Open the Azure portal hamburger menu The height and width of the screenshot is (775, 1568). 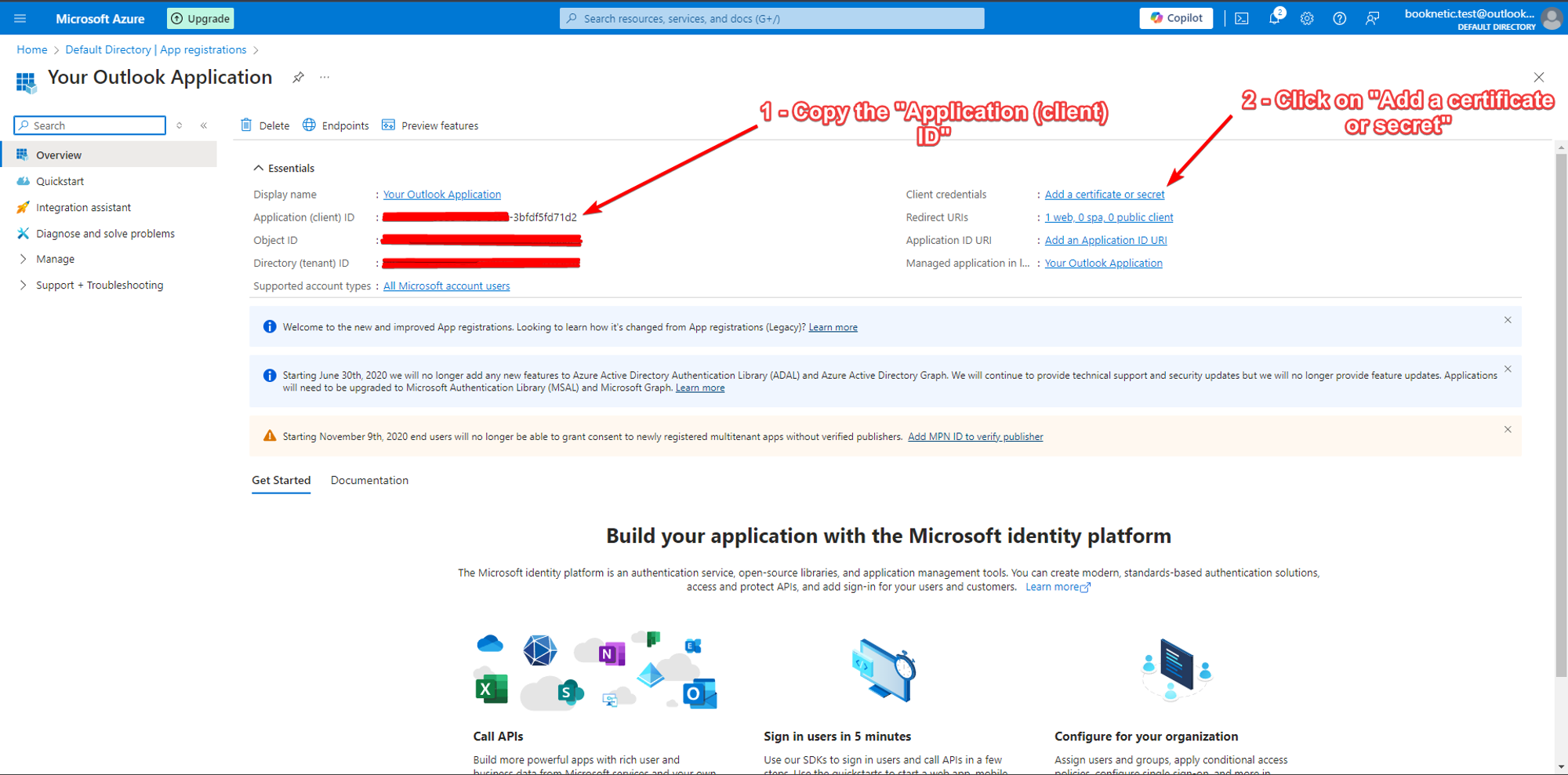point(20,18)
